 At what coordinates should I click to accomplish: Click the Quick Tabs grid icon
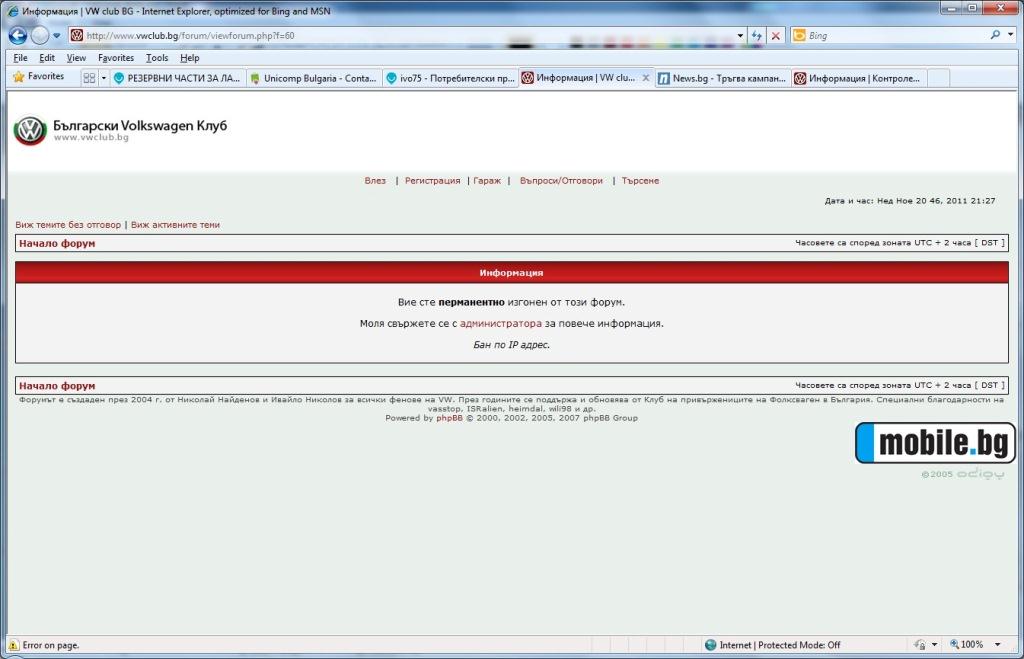[x=89, y=78]
